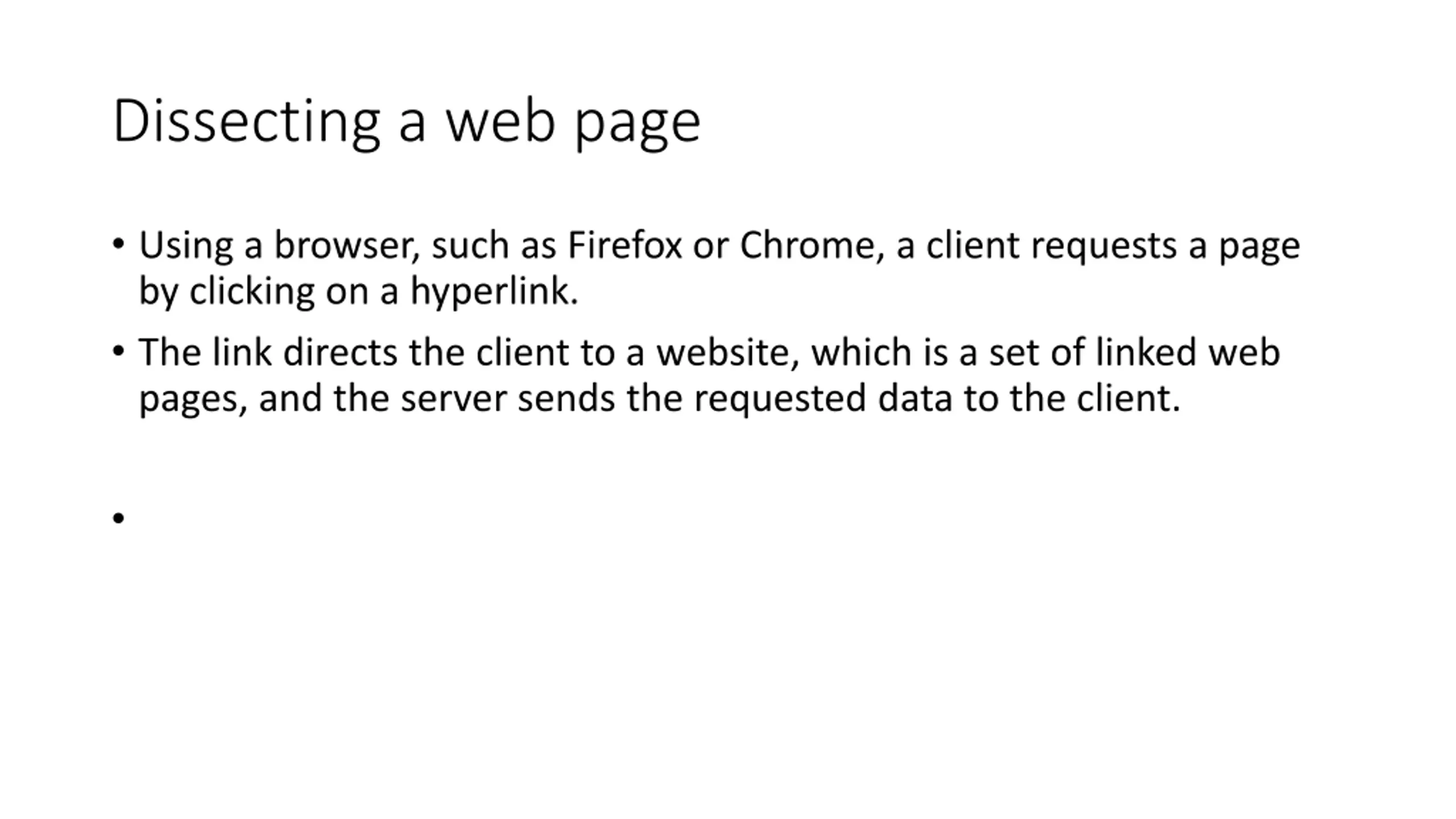Image resolution: width=1456 pixels, height=819 pixels.
Task: Click the empty third bullet point marker
Action: coord(118,518)
